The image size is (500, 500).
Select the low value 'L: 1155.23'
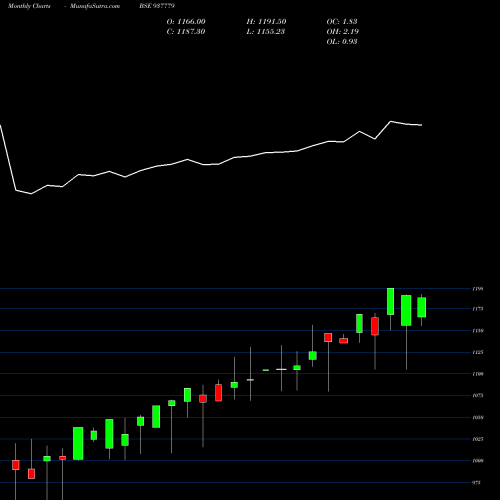pos(266,32)
